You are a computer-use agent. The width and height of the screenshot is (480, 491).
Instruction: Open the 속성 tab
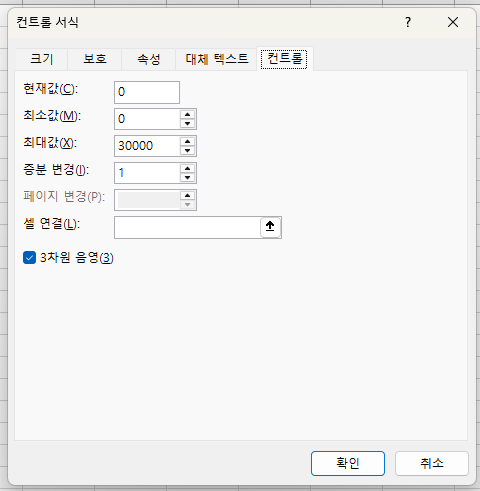pyautogui.click(x=149, y=59)
